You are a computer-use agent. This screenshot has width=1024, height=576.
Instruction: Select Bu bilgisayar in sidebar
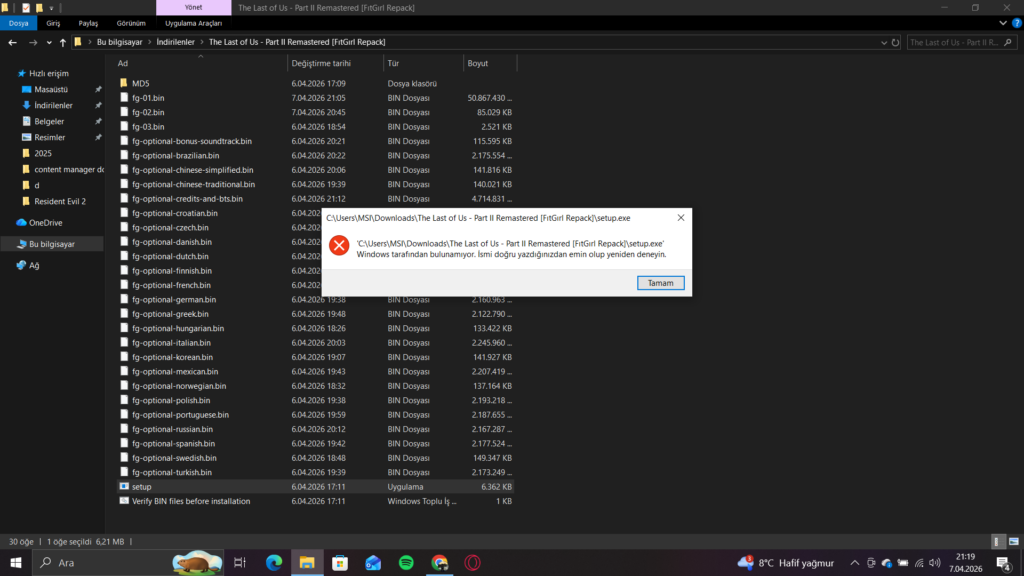click(x=52, y=244)
